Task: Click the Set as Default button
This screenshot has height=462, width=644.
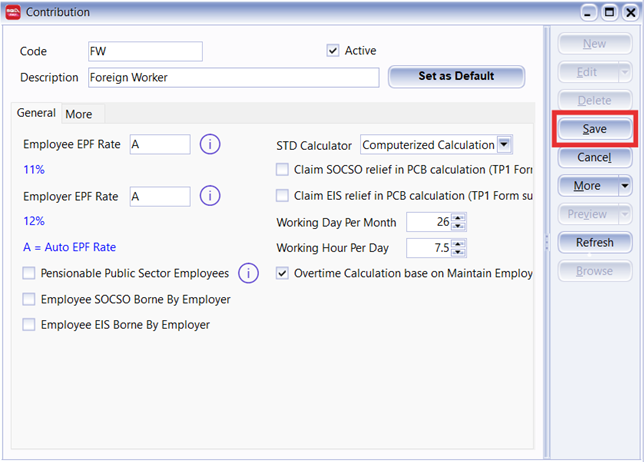Action: 456,77
